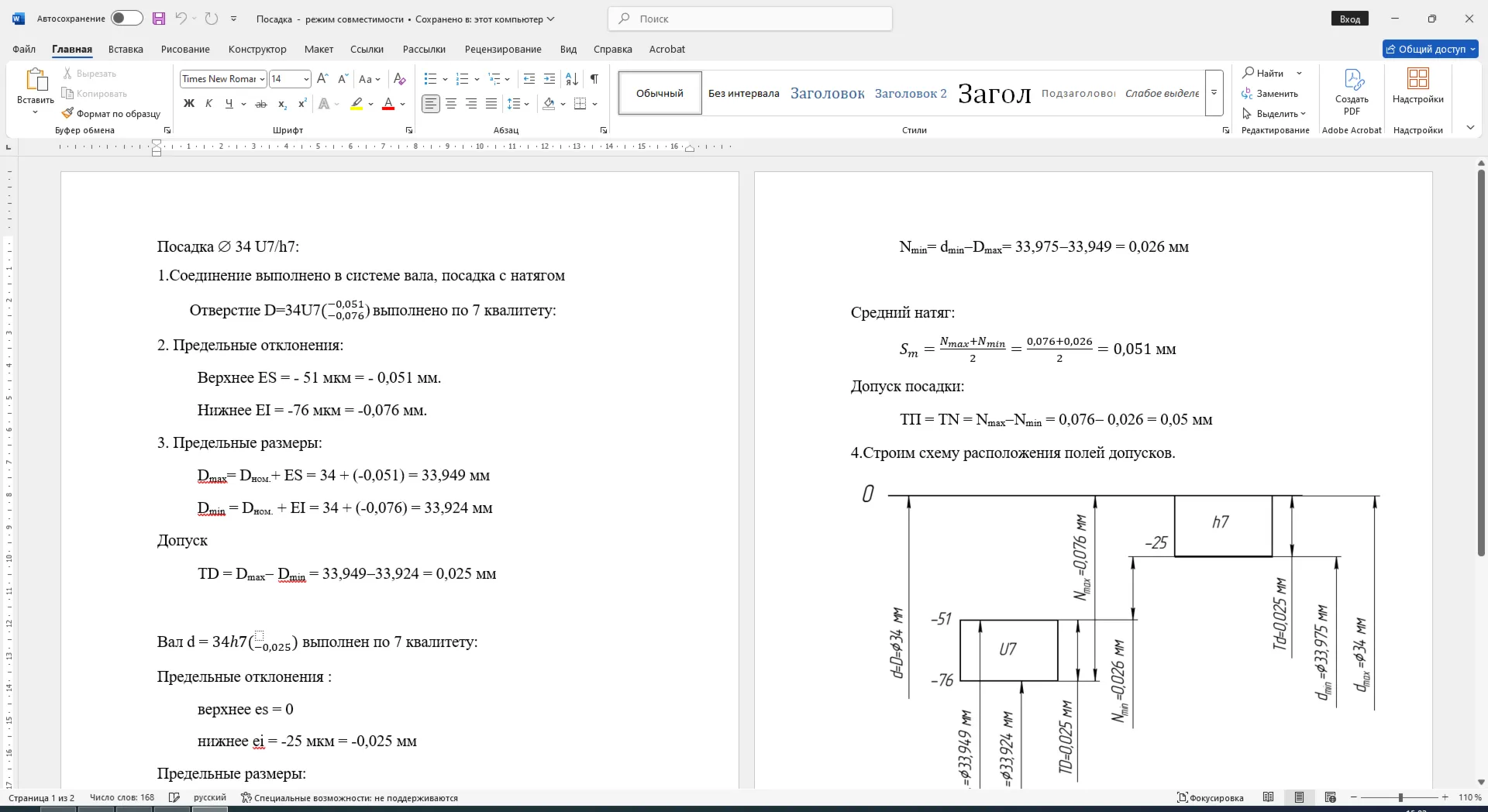Toggle strikethrough text formatting
The width and height of the screenshot is (1488, 812).
pyautogui.click(x=261, y=104)
